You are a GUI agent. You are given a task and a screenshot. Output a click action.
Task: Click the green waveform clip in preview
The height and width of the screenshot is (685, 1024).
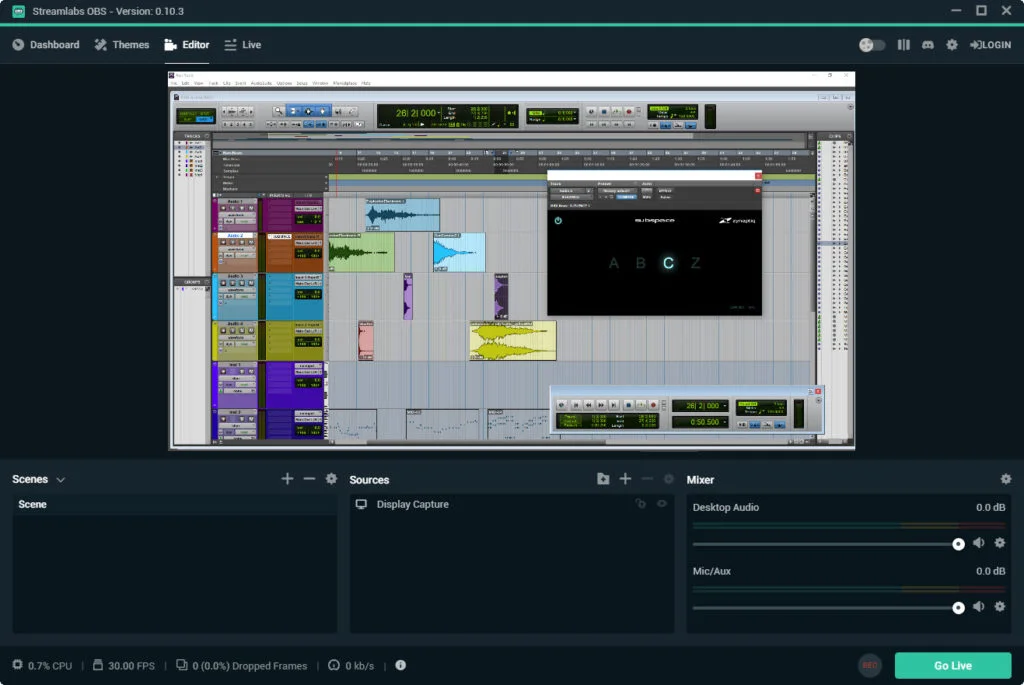(361, 252)
